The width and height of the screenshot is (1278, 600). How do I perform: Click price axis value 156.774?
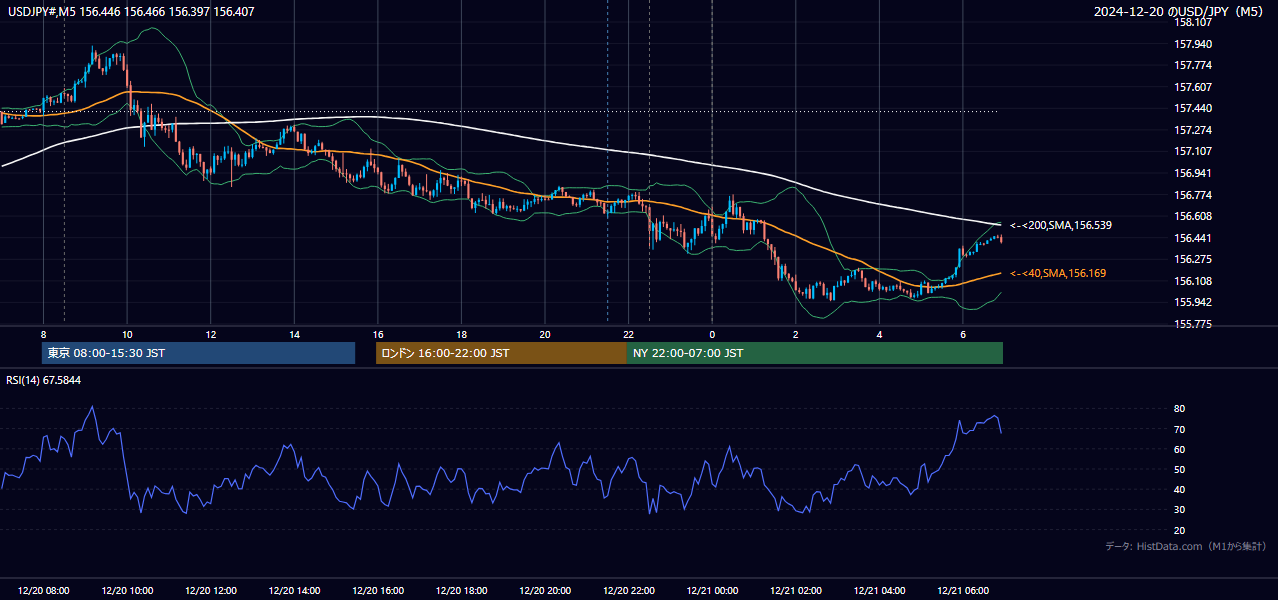point(1193,195)
